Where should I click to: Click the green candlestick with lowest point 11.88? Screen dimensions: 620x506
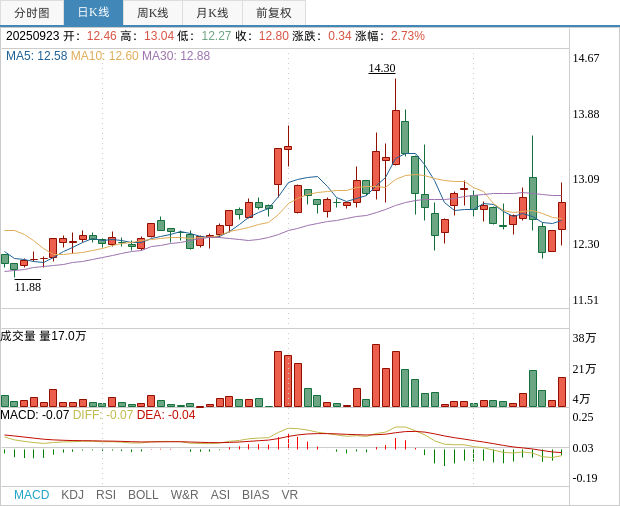click(14, 267)
